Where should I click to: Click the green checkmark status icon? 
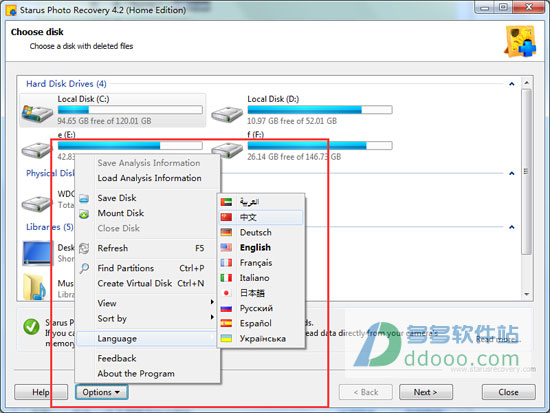pyautogui.click(x=31, y=327)
